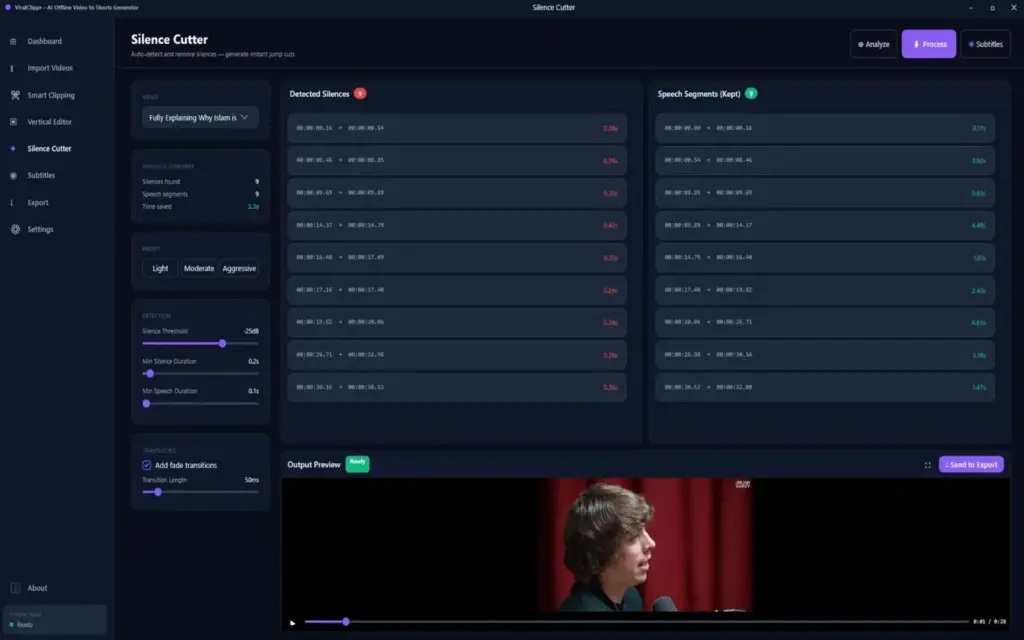The height and width of the screenshot is (640, 1024).
Task: Click the Export arrow icon in sidebar
Action: pos(12,202)
